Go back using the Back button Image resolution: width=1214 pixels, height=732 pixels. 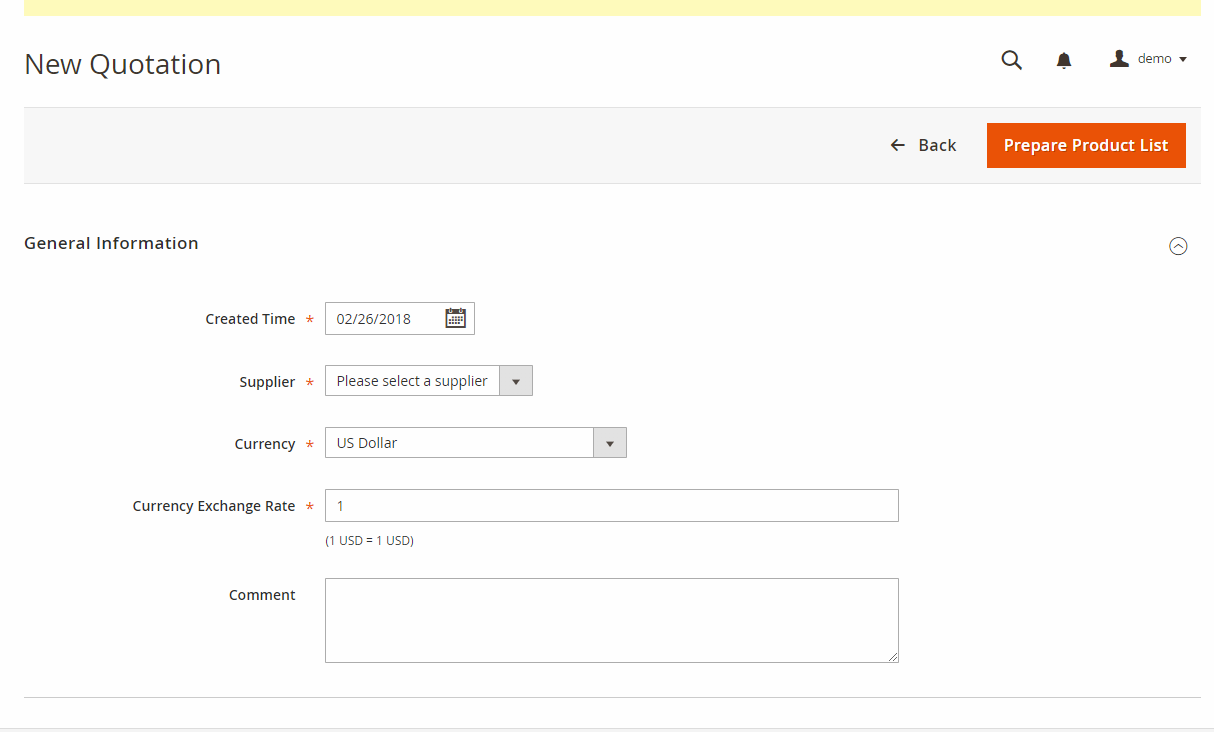923,145
